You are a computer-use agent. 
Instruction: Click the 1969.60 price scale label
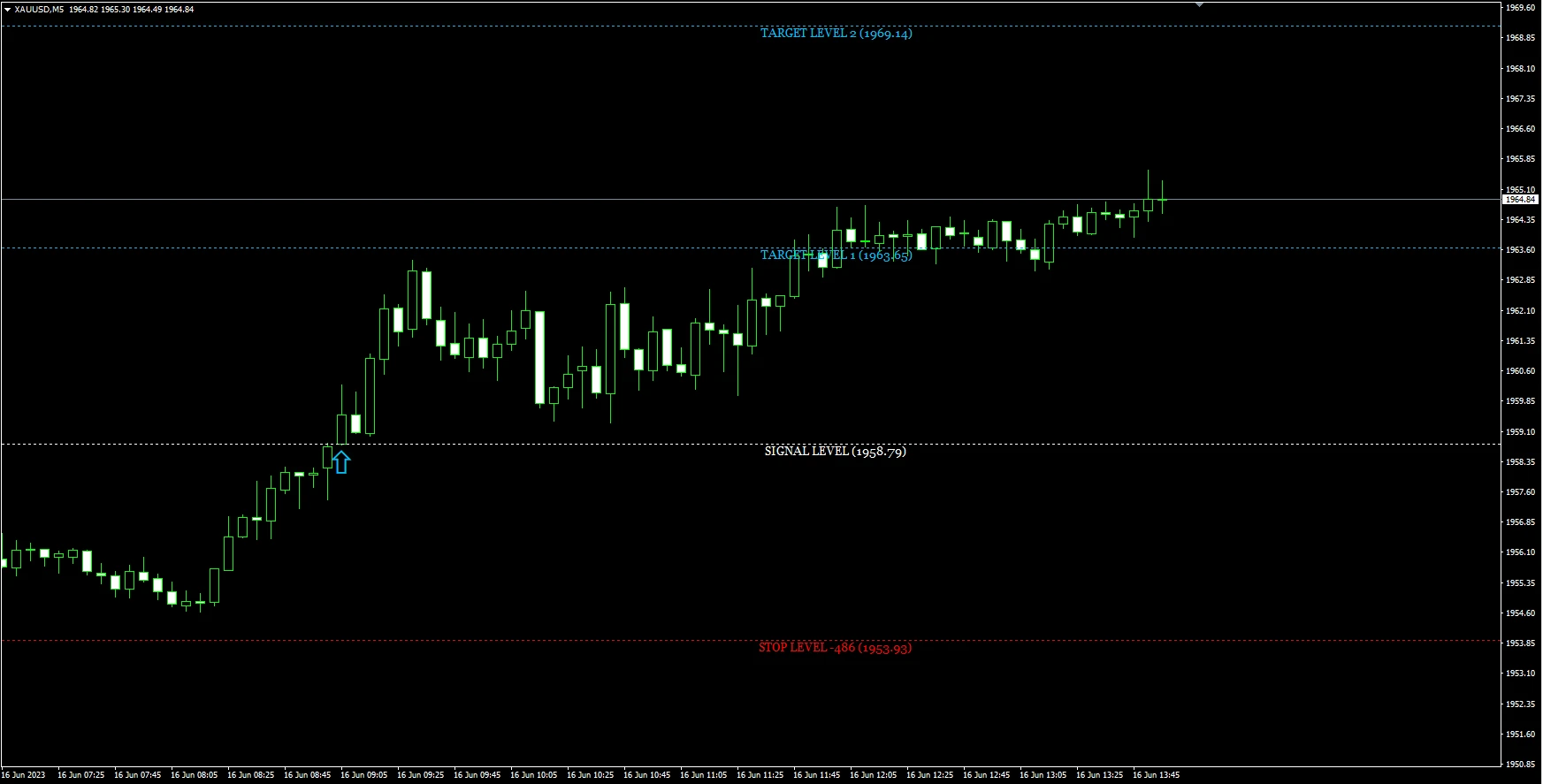pos(1520,8)
